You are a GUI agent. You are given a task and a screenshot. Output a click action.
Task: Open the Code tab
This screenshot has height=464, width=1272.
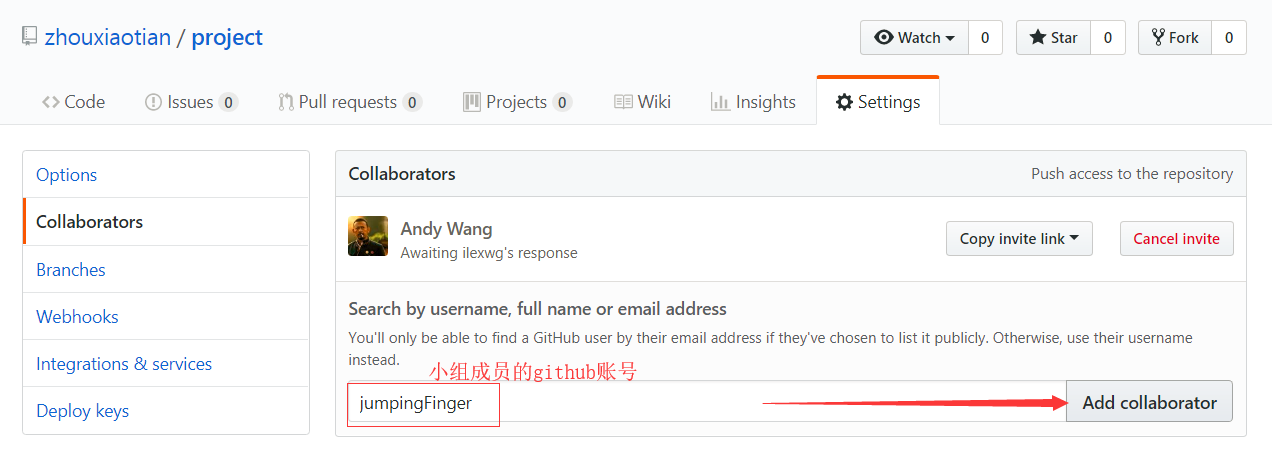[x=73, y=102]
